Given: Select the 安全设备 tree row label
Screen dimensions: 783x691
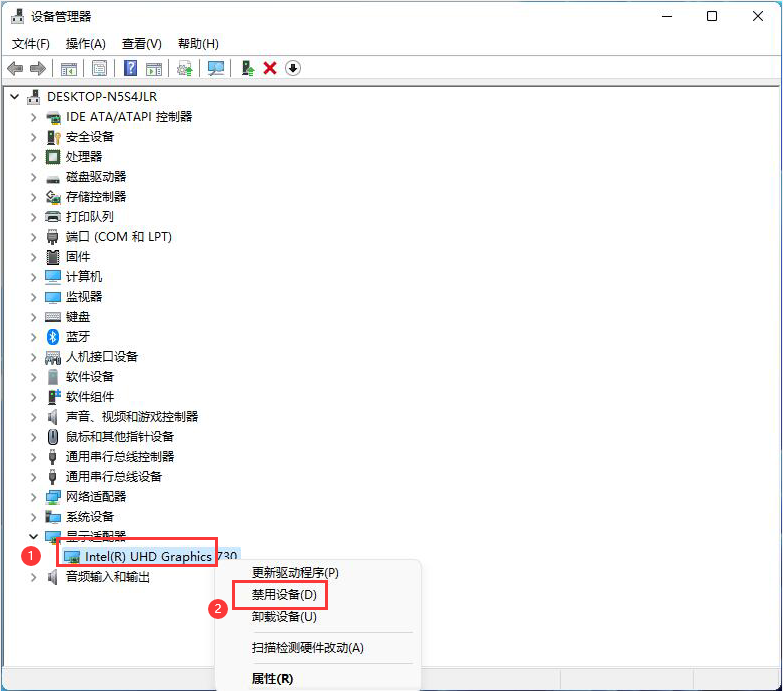Looking at the screenshot, I should pyautogui.click(x=90, y=137).
